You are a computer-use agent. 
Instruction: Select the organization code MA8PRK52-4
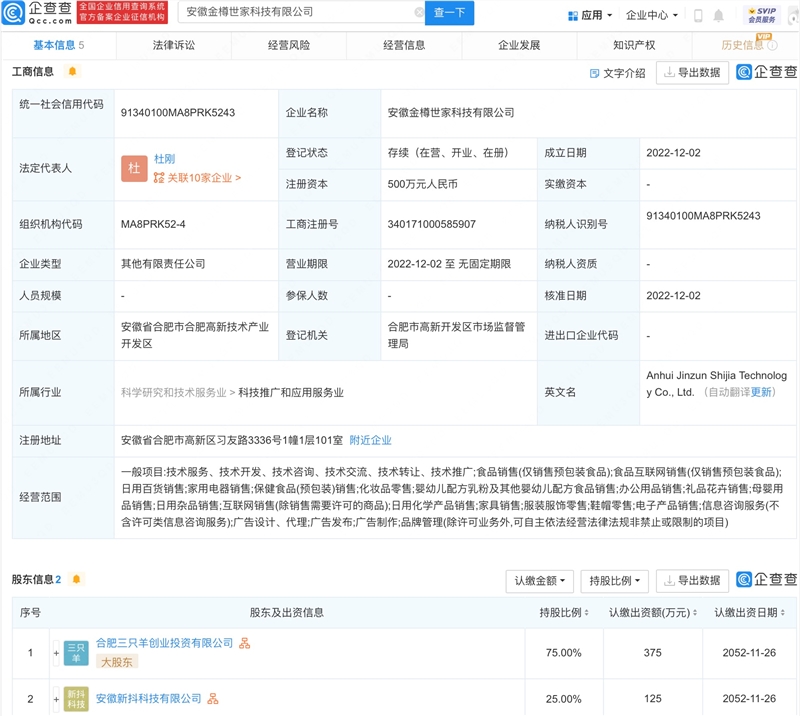[153, 224]
